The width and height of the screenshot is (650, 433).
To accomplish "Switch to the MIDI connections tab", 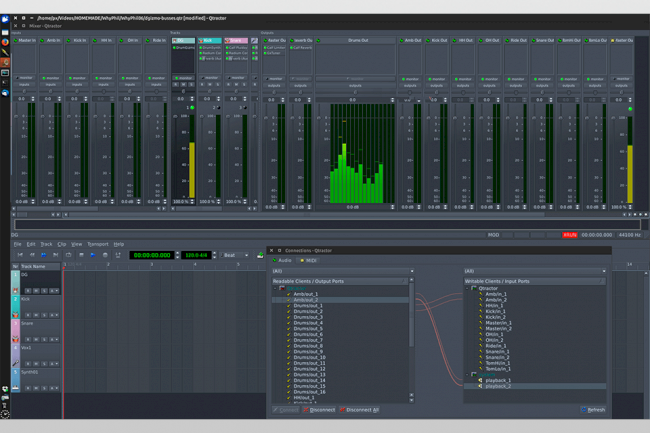I will (x=310, y=260).
